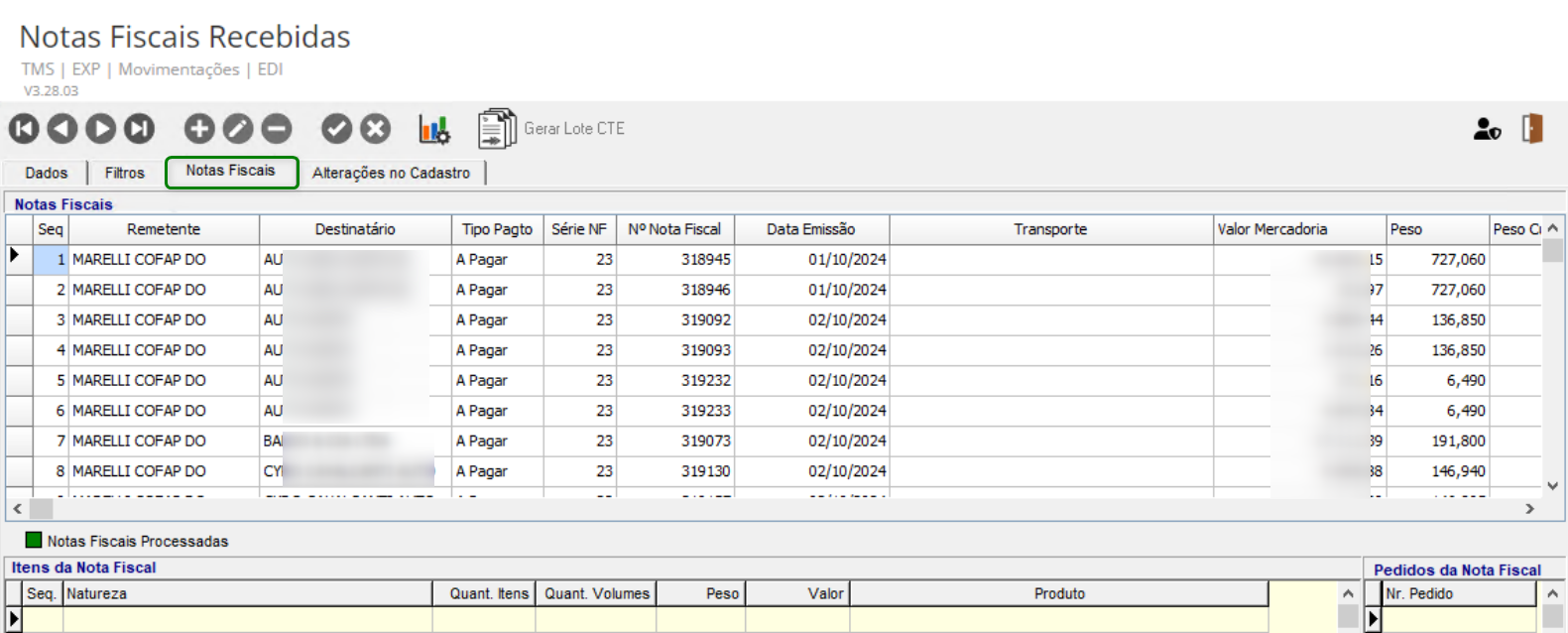Click Natureza column header in Itens grid
This screenshot has width=1568, height=633.
pos(248,594)
